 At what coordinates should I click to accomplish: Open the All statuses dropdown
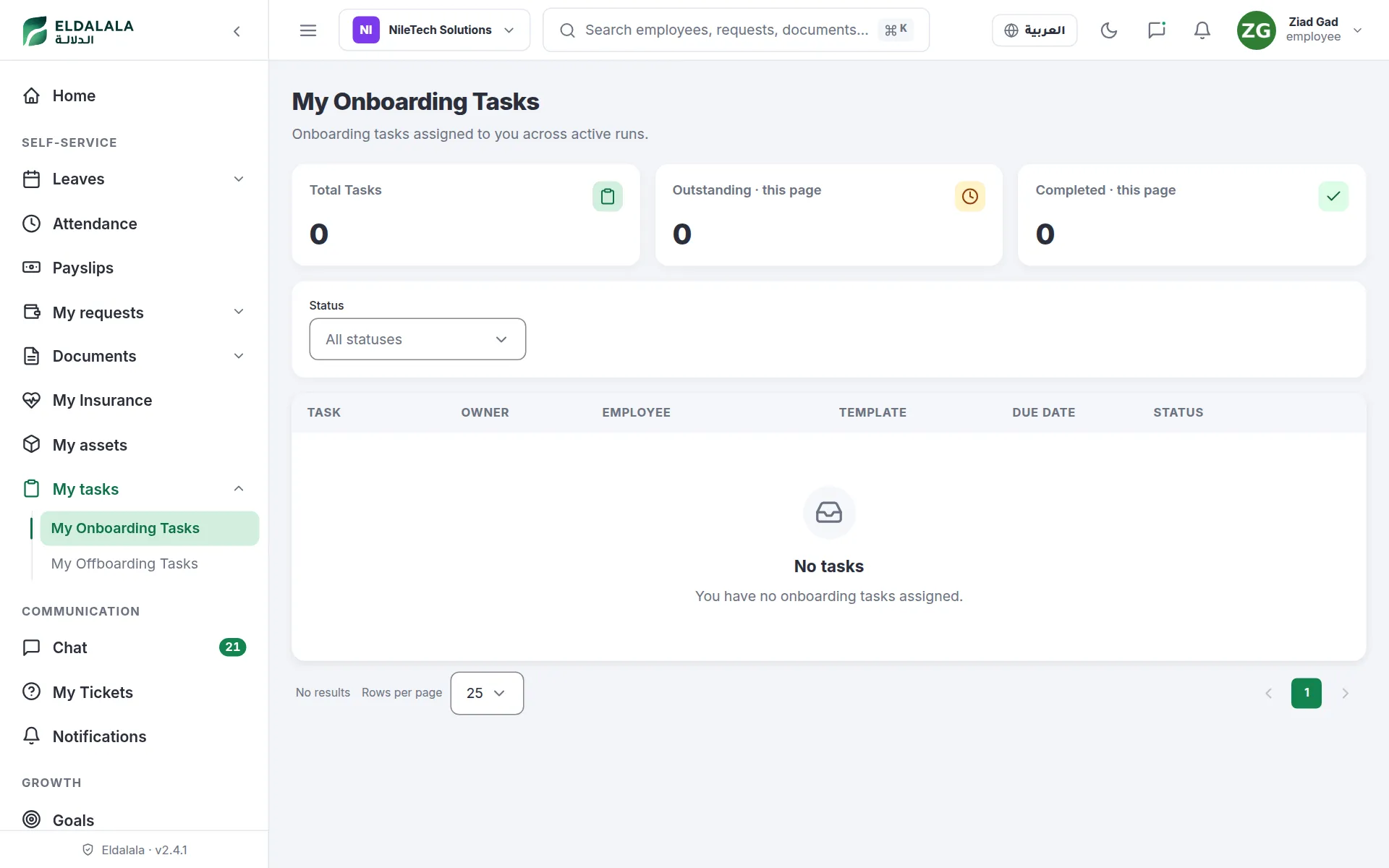coord(417,339)
